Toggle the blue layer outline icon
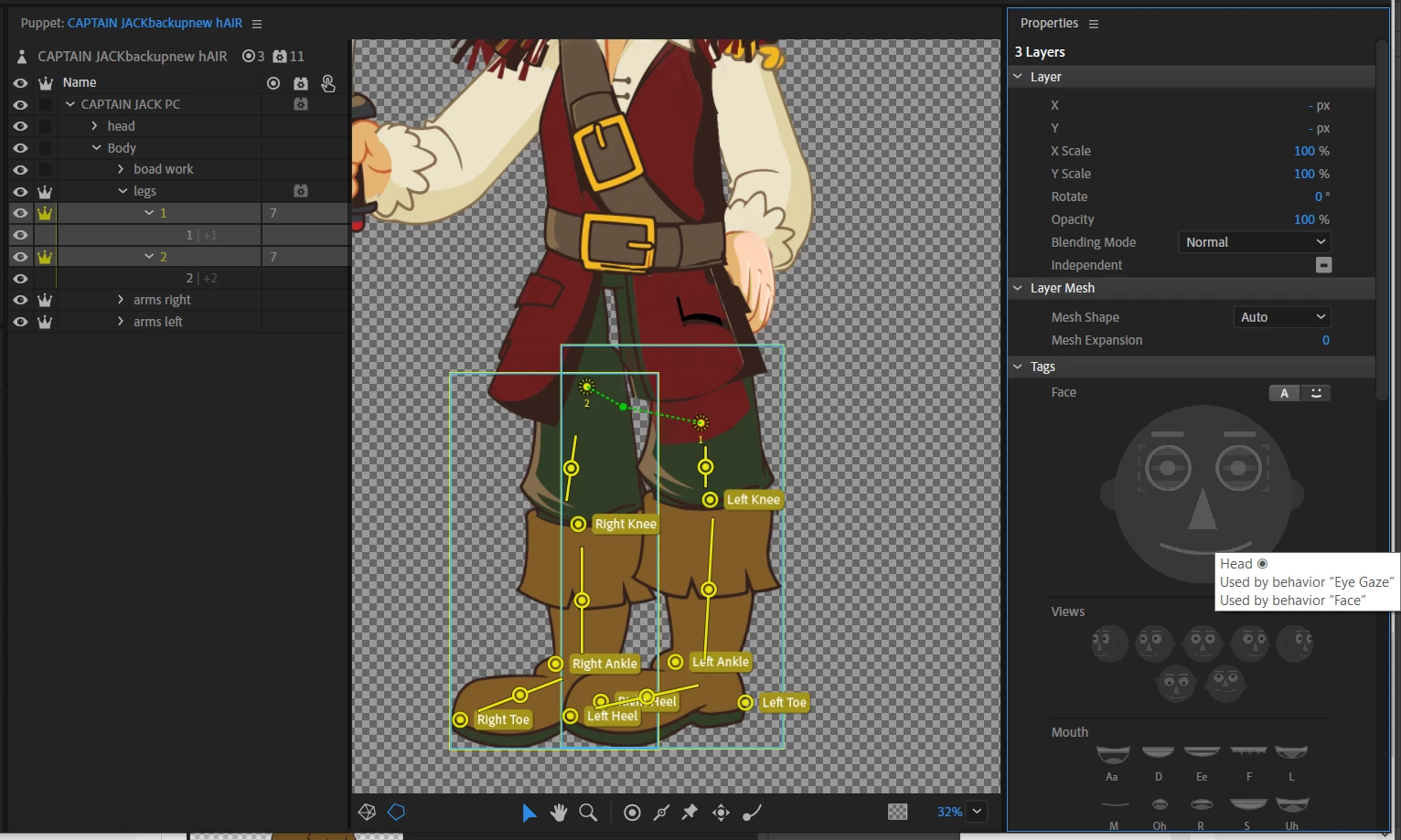The height and width of the screenshot is (840, 1401). pos(397,812)
